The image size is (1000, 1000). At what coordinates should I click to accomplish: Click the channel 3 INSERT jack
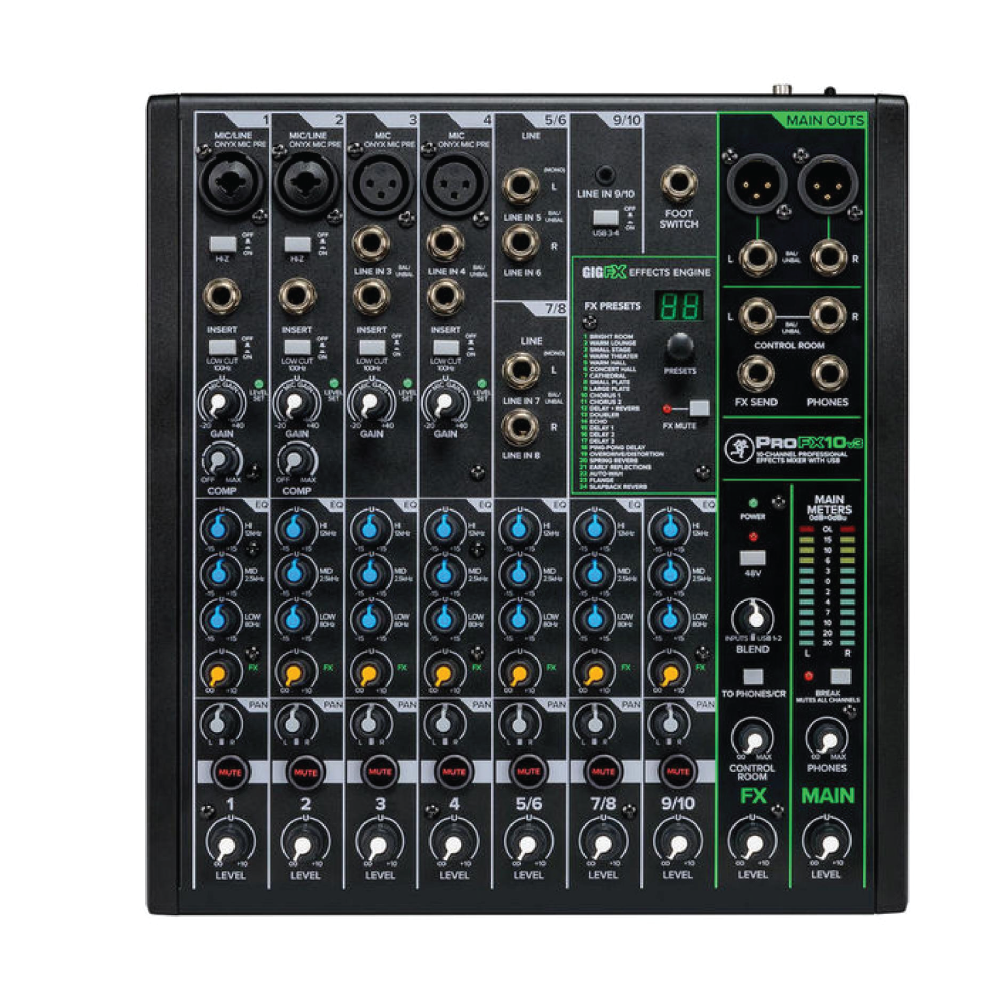[371, 297]
